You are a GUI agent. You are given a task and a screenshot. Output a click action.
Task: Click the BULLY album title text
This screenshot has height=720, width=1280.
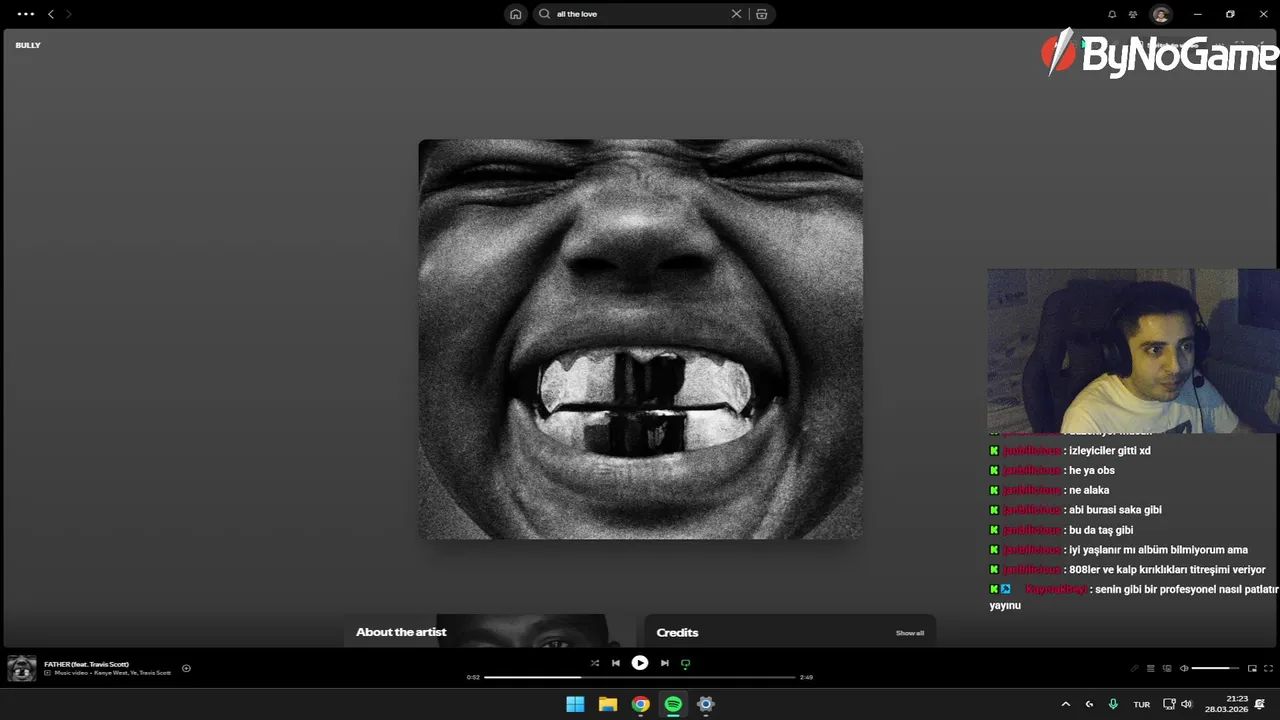click(28, 45)
